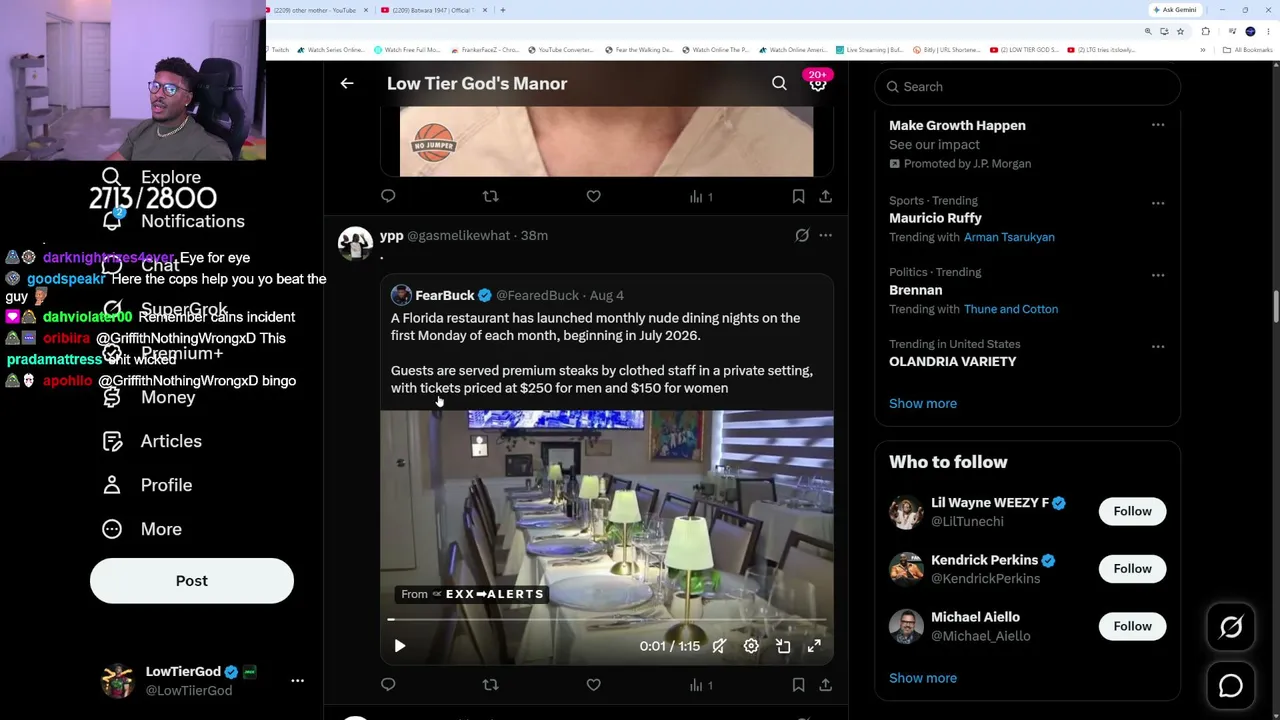Viewport: 1280px width, 720px height.
Task: Like the ypp post about the Florida restaurant
Action: [x=593, y=685]
